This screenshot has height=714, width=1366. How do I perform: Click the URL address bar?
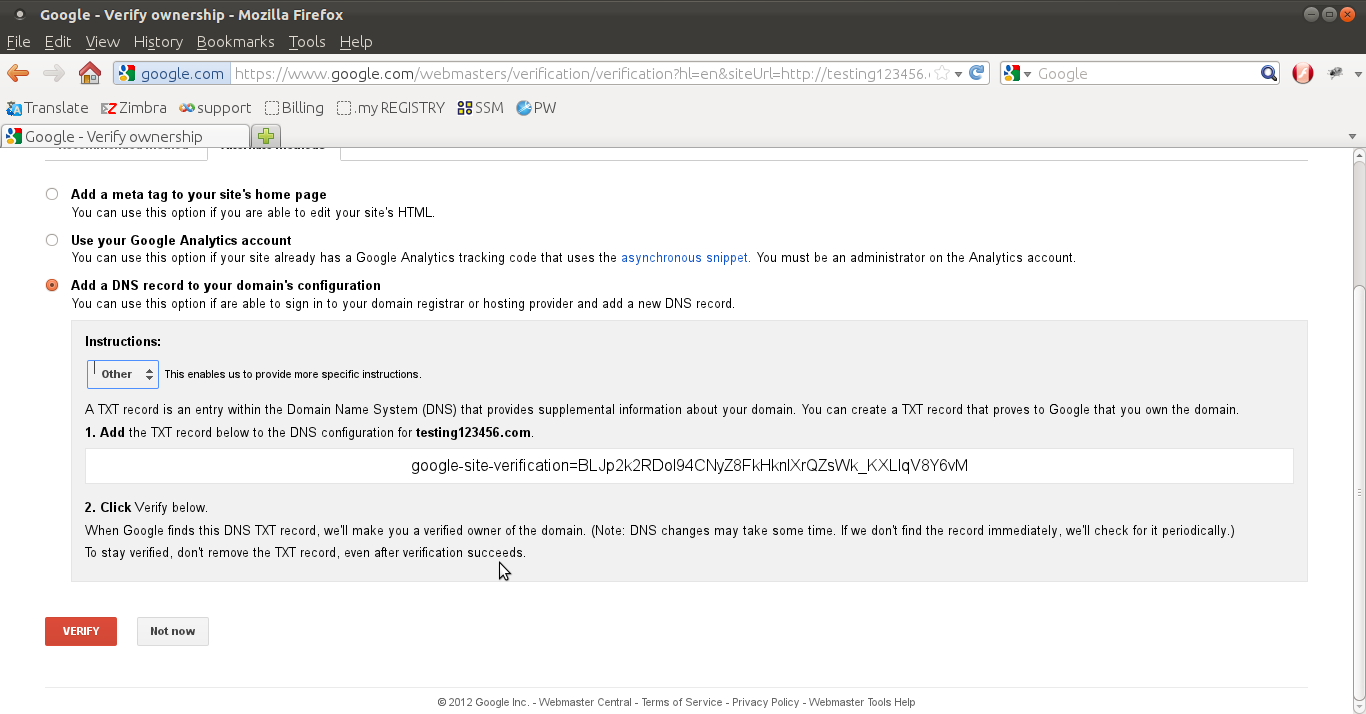point(581,73)
